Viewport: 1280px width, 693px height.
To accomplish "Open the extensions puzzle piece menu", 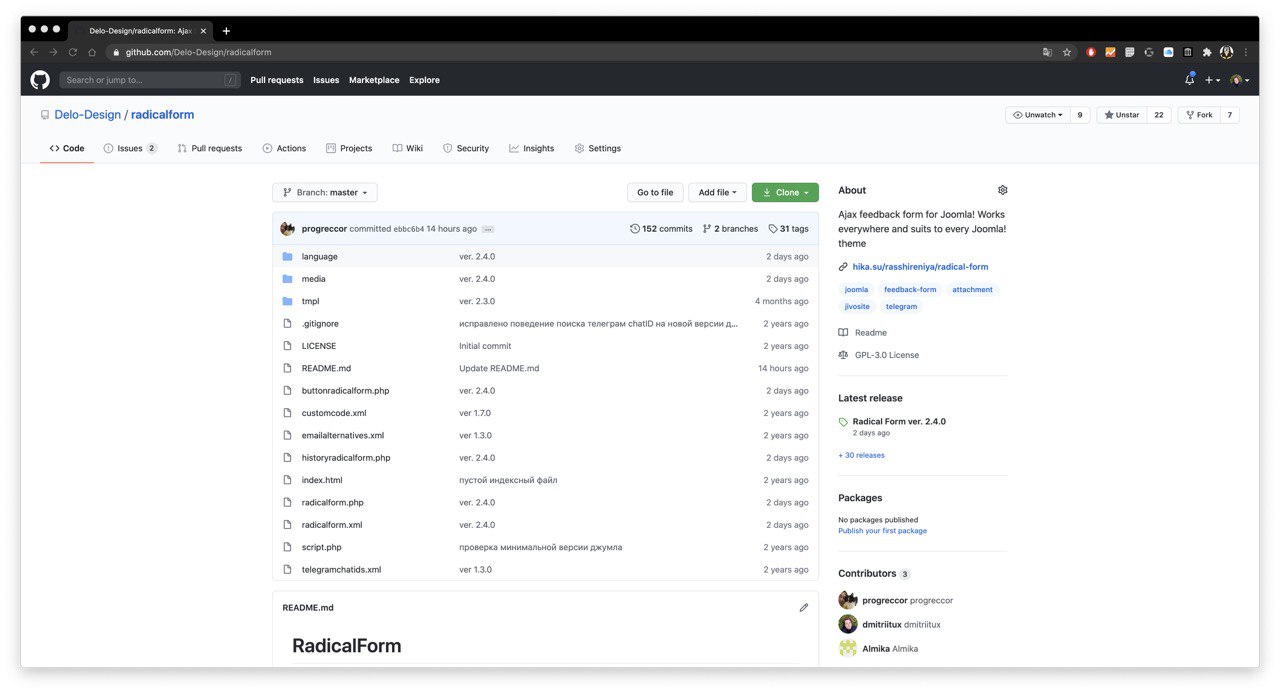I will pyautogui.click(x=1207, y=52).
